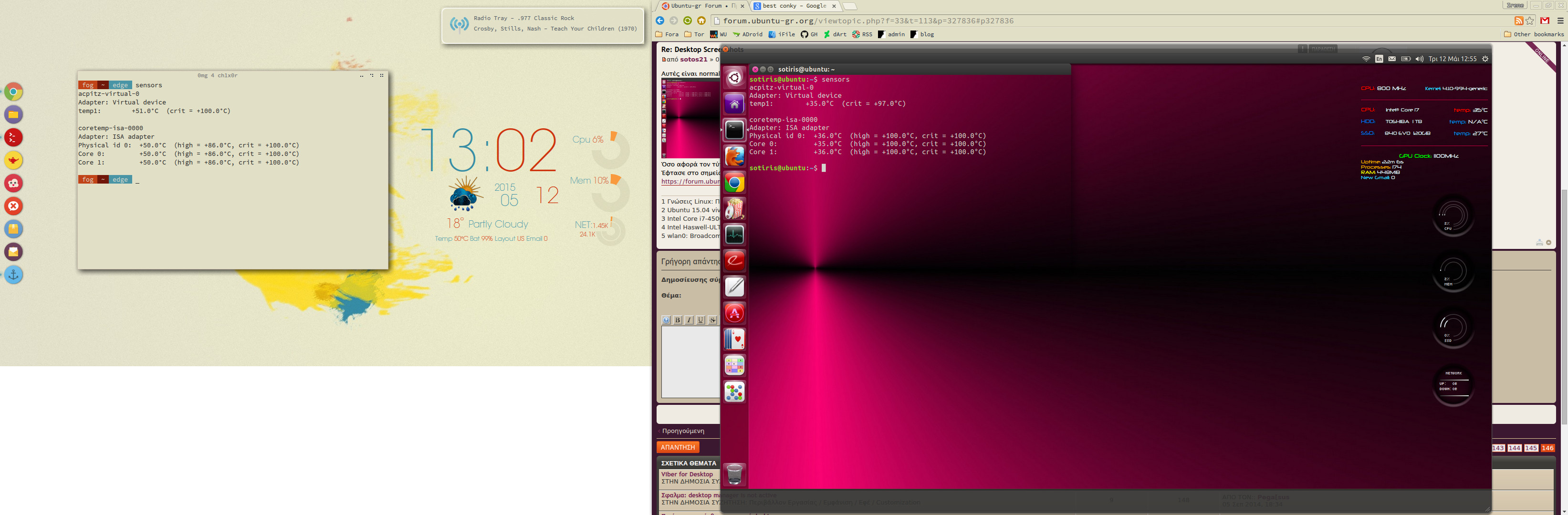This screenshot has height=515, width=1568.
Task: Insert a smiley in the reply editor
Action: click(666, 320)
